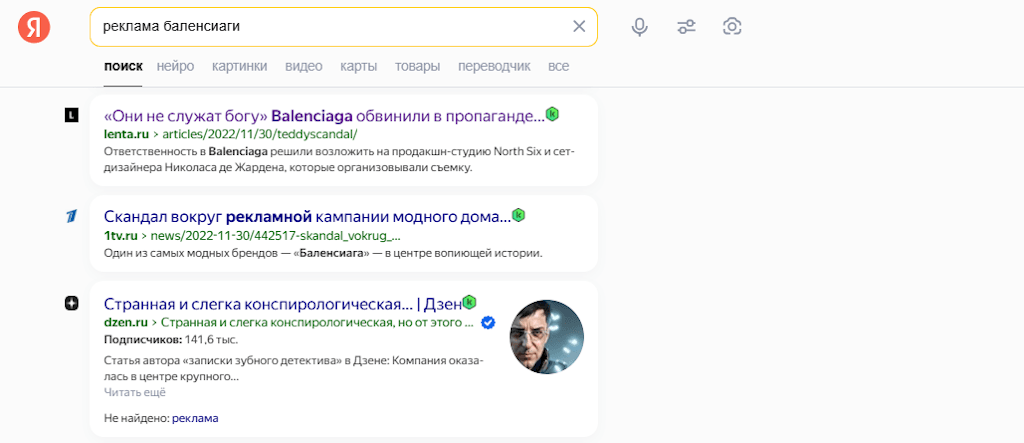
Task: Click the Dzen favicon icon
Action: click(x=71, y=303)
